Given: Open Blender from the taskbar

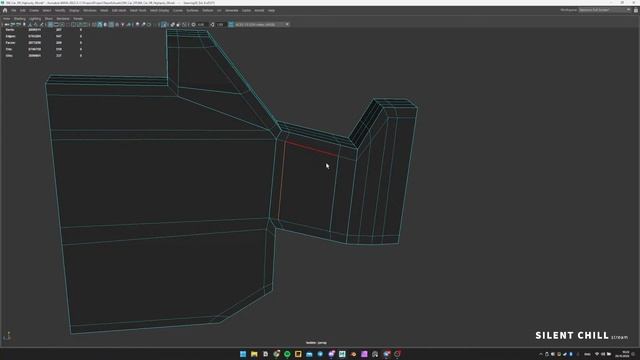Looking at the screenshot, I should (353, 354).
